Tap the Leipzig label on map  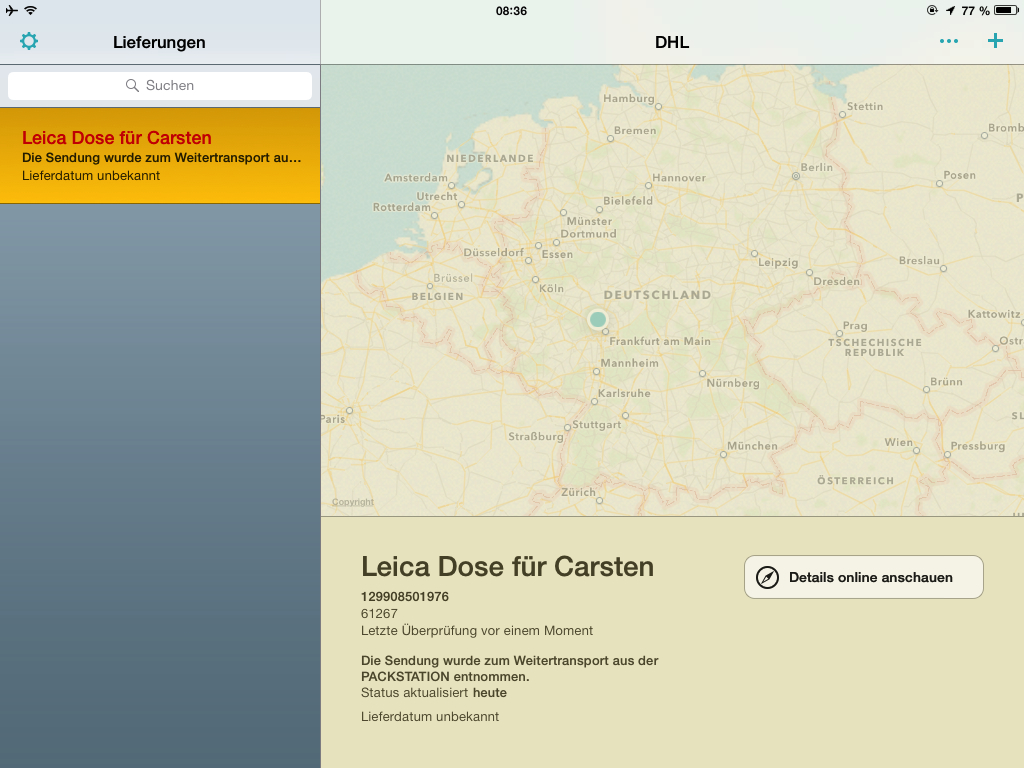click(778, 263)
